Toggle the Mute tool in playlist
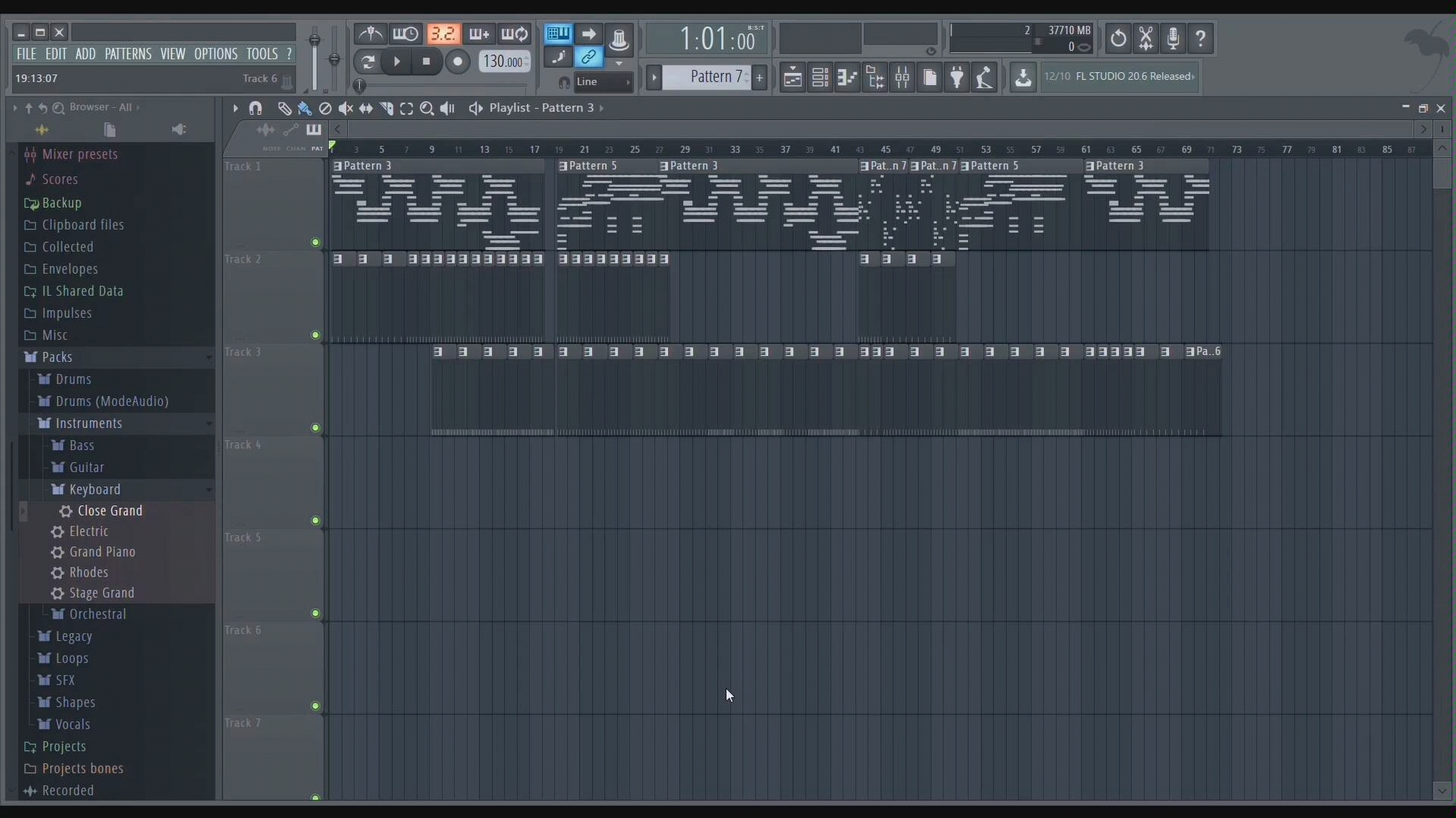The image size is (1456, 818). pyautogui.click(x=346, y=109)
